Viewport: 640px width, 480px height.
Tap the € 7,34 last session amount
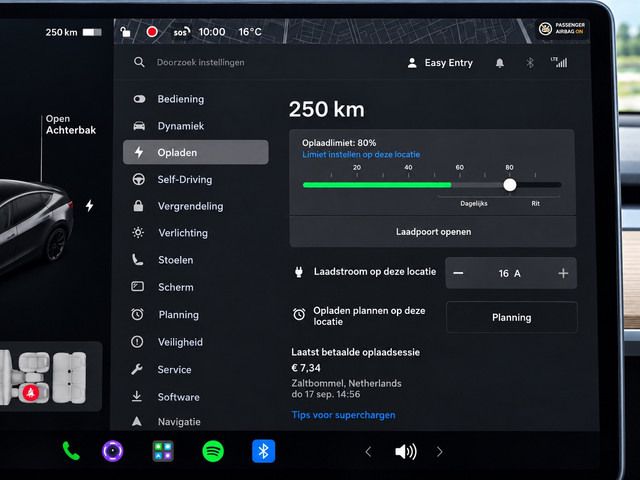(x=306, y=368)
